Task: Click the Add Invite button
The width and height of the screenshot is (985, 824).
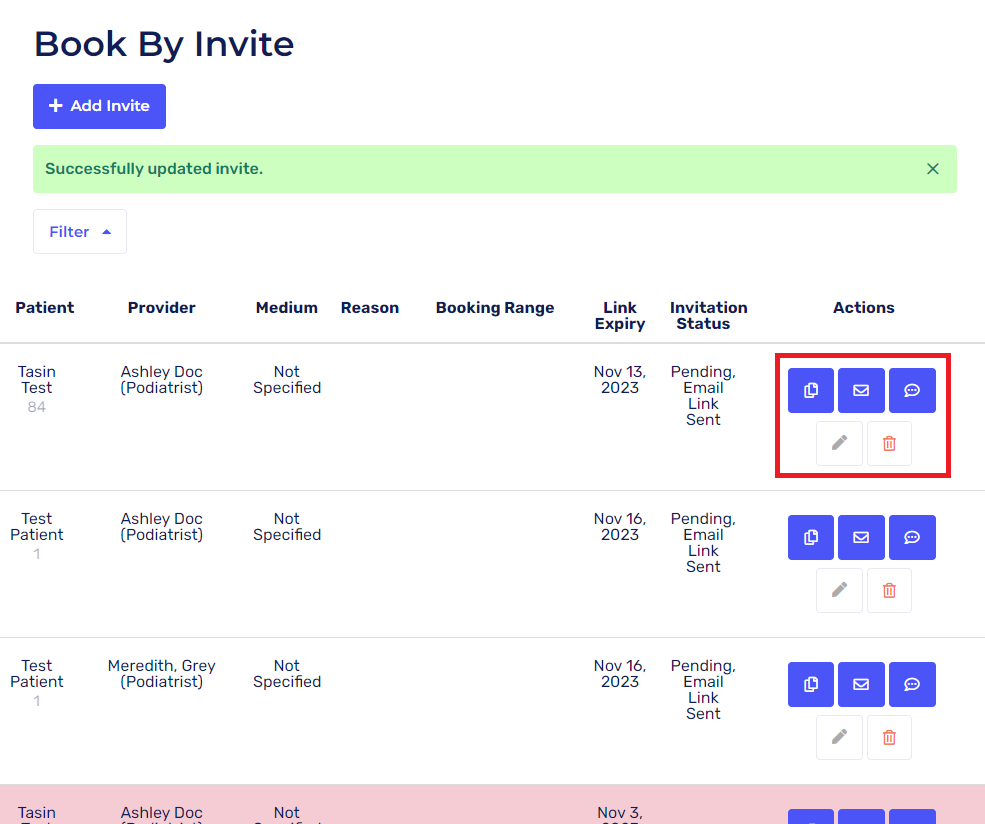Action: point(99,106)
